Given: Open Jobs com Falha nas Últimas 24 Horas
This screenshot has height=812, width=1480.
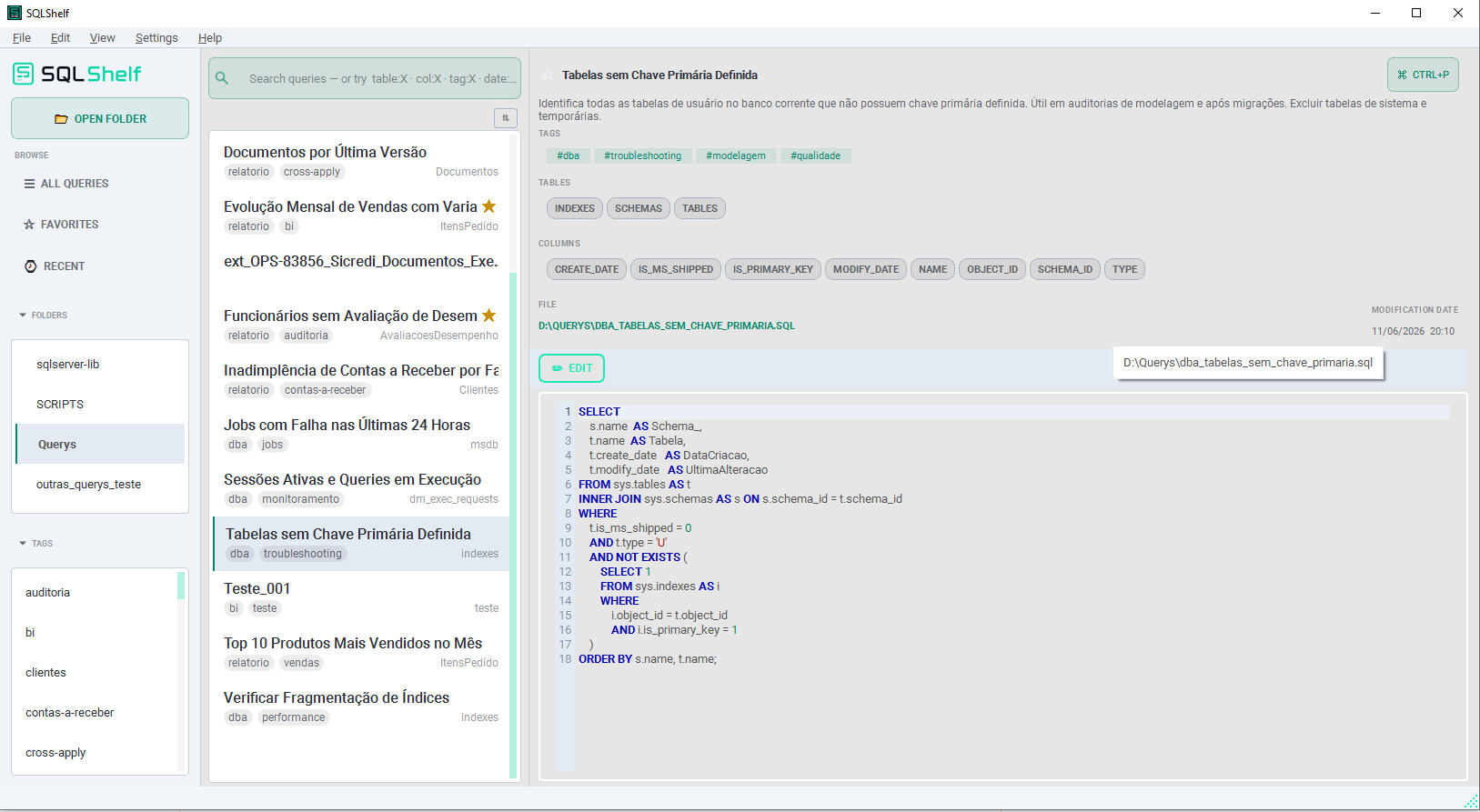Looking at the screenshot, I should (361, 434).
